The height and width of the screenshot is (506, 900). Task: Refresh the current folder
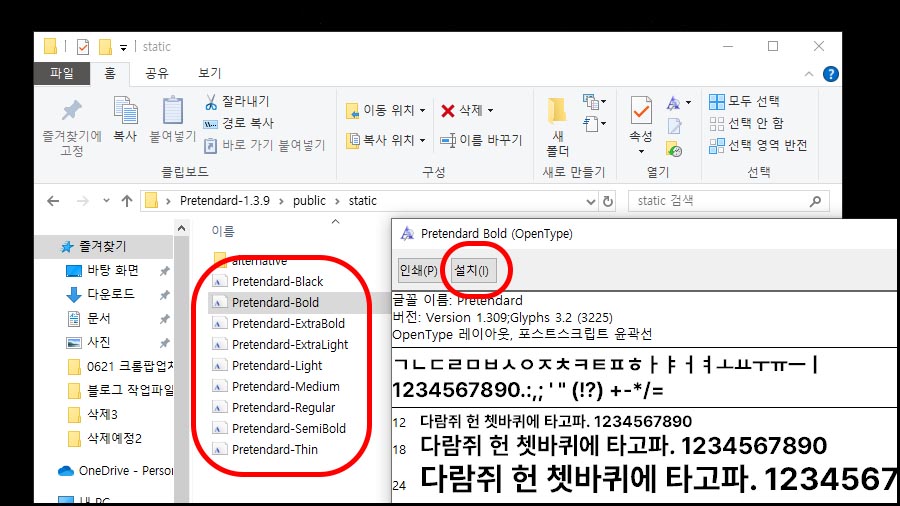tap(607, 201)
